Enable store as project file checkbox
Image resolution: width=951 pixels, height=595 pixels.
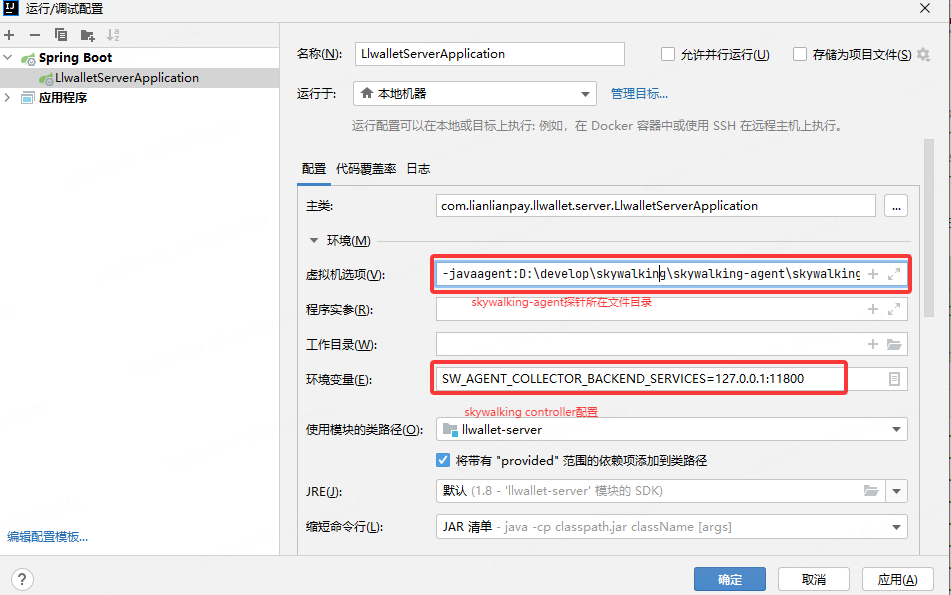tap(800, 55)
